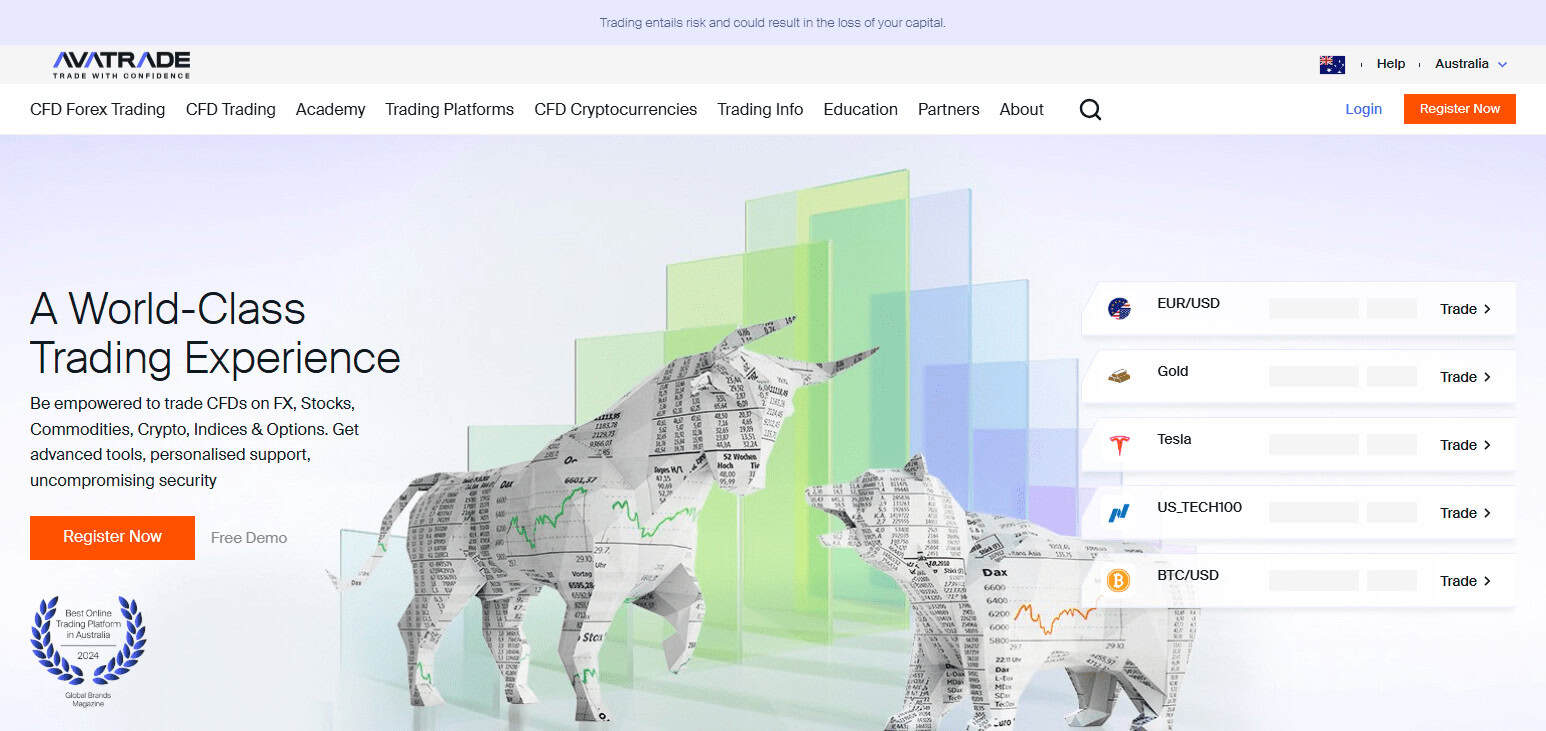Open the search magnifier icon

(x=1090, y=110)
